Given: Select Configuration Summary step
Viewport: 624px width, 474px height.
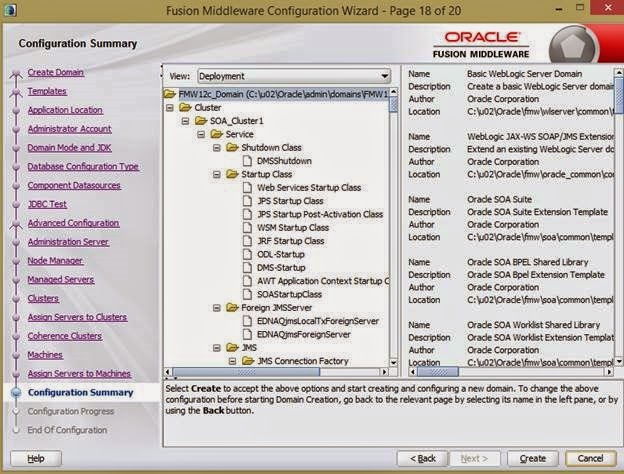Looking at the screenshot, I should tap(80, 392).
